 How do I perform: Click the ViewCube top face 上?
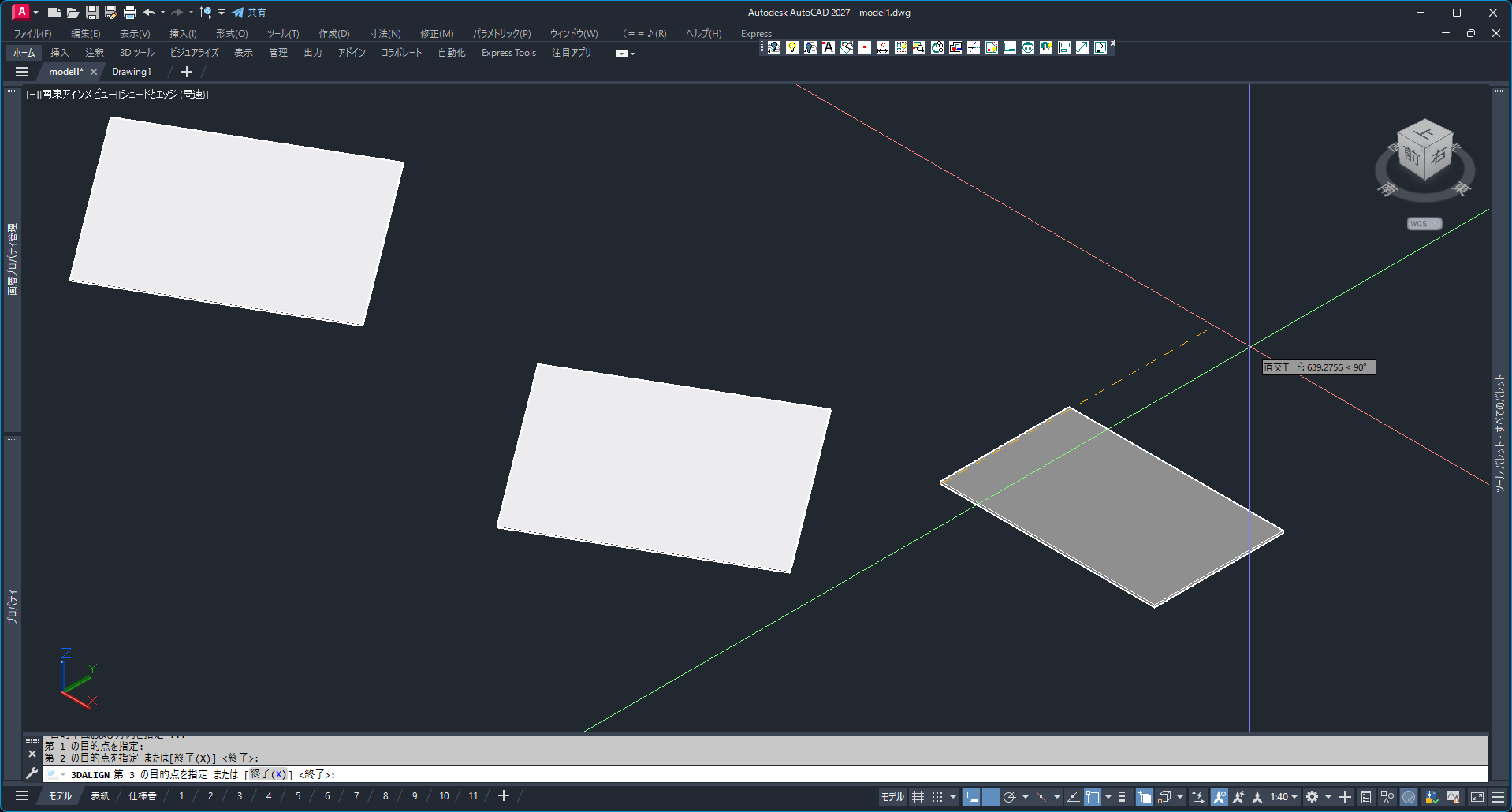click(1424, 132)
